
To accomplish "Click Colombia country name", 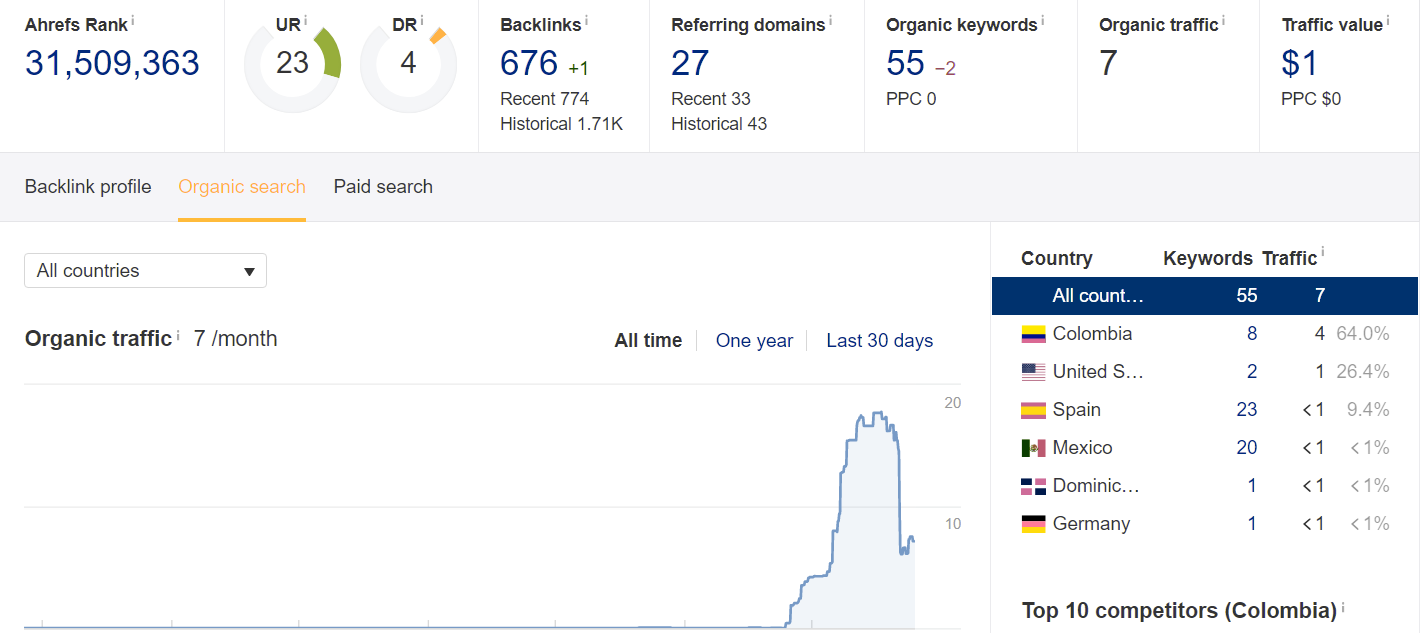I will pyautogui.click(x=1092, y=334).
